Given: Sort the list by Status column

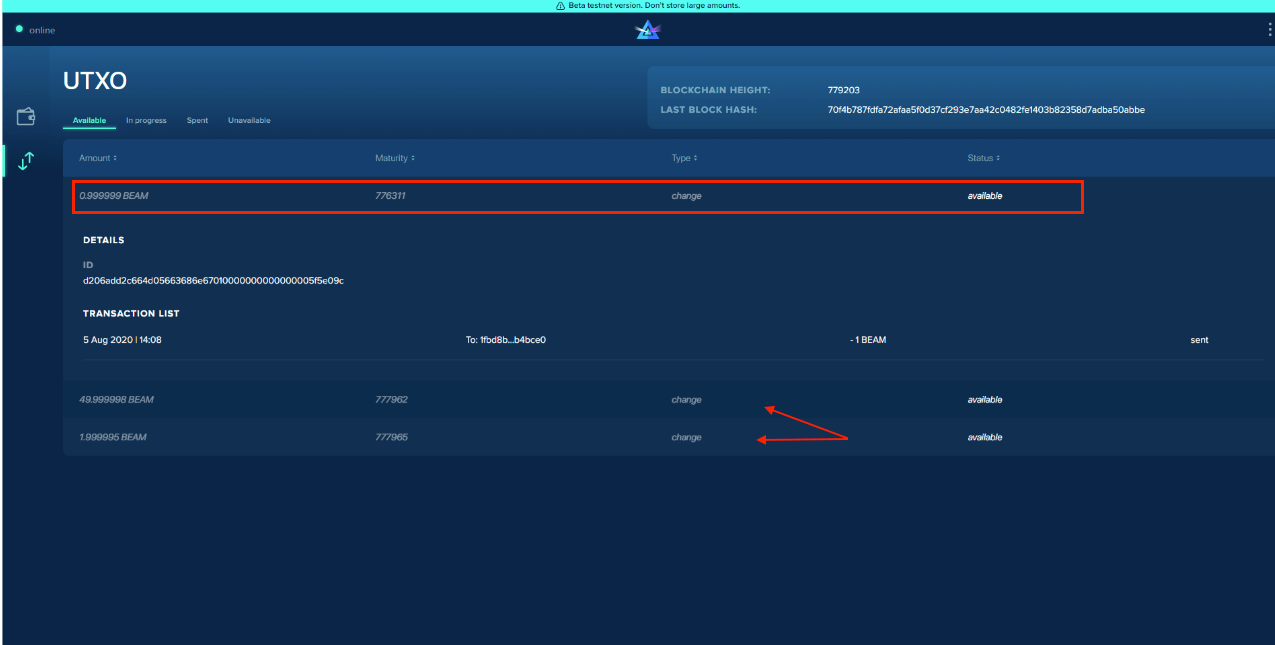Looking at the screenshot, I should coord(983,158).
